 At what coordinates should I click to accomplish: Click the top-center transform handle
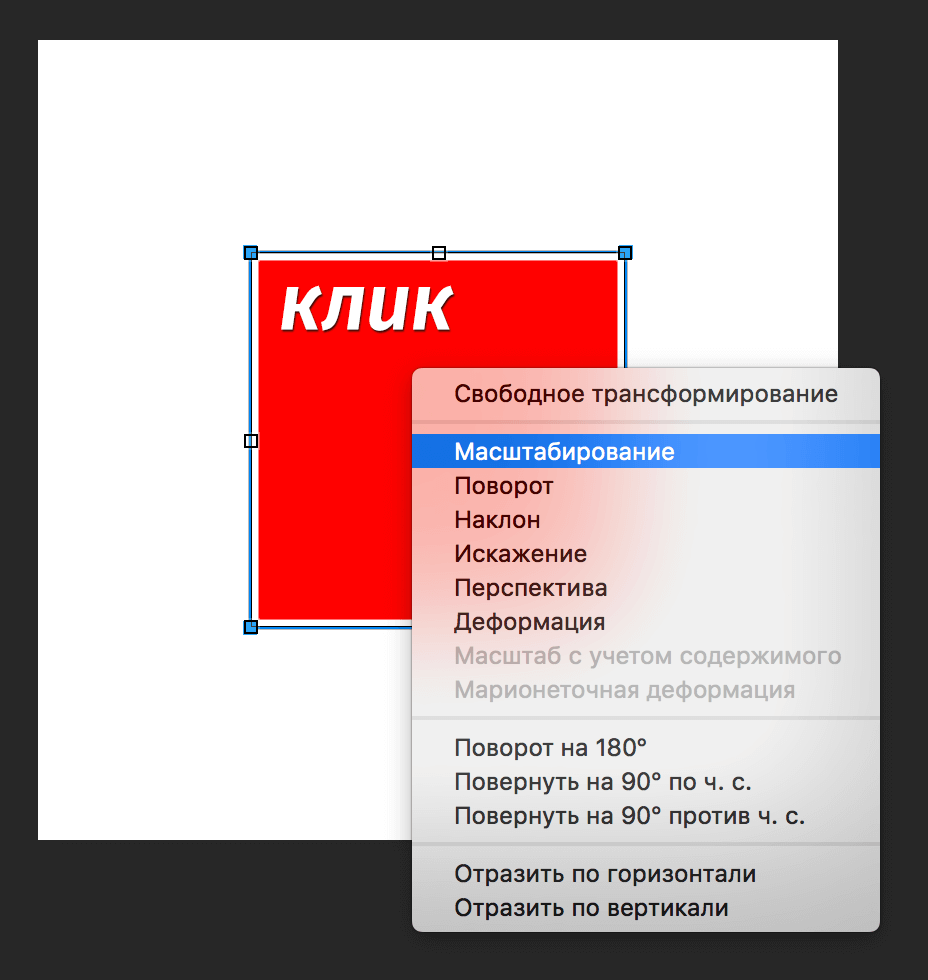[x=437, y=251]
